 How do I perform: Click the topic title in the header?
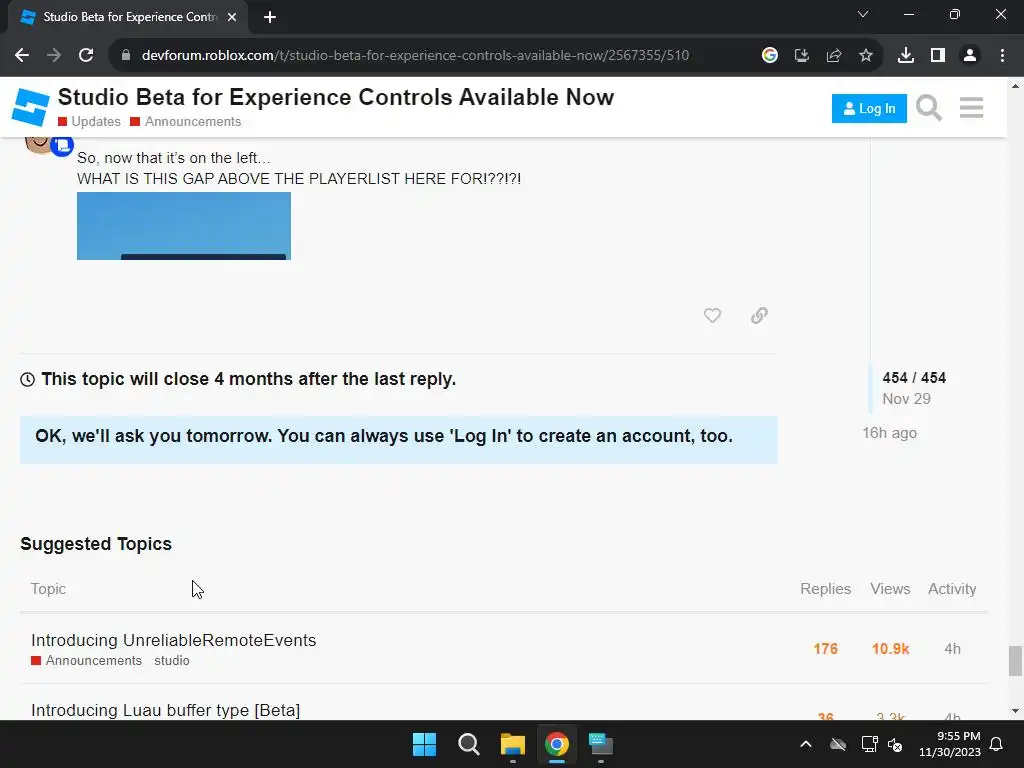tap(336, 97)
